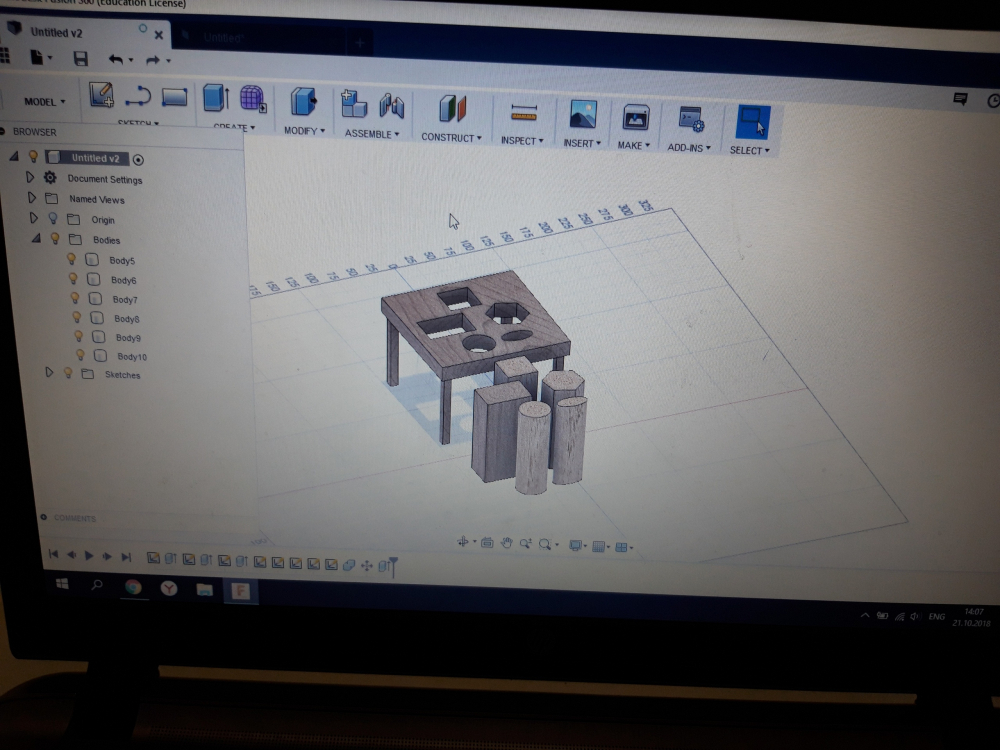Click the Look At icon

point(487,543)
